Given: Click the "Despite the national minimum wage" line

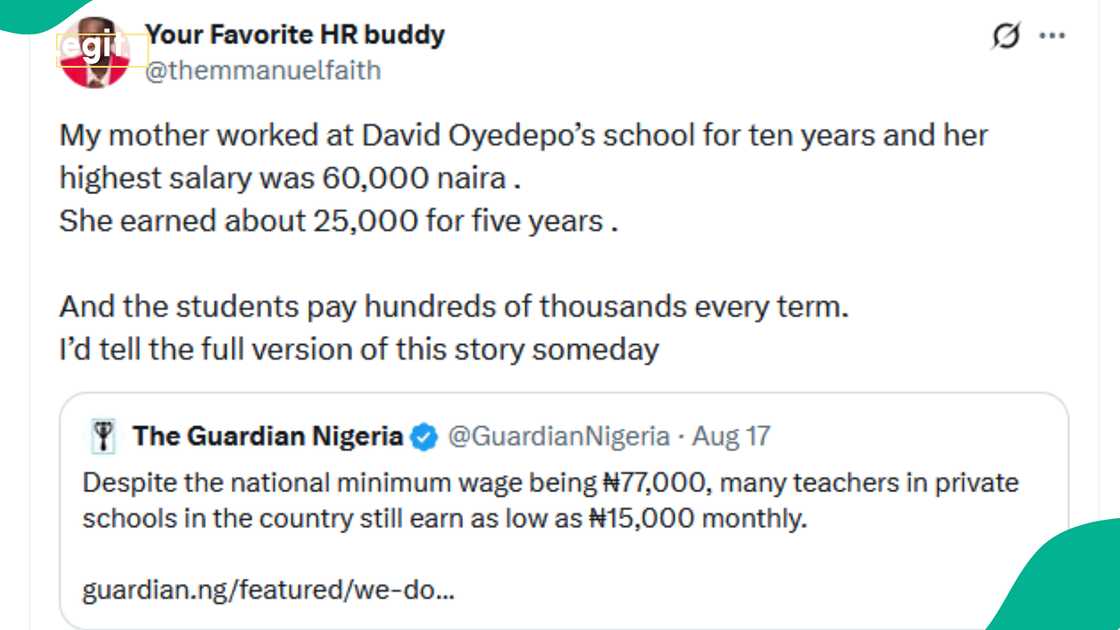Looking at the screenshot, I should (x=550, y=484).
